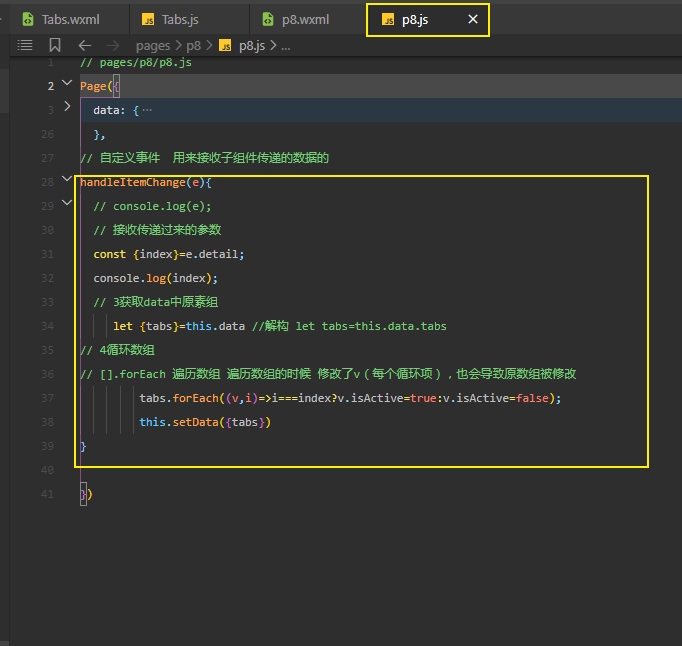The image size is (682, 646).
Task: Click the 'const {index}=e.detail;' line
Action: click(x=169, y=254)
